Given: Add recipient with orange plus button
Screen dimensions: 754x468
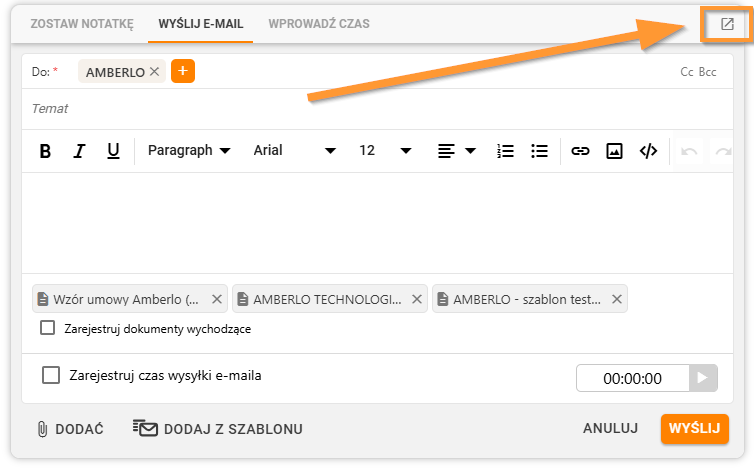Looking at the screenshot, I should click(183, 71).
